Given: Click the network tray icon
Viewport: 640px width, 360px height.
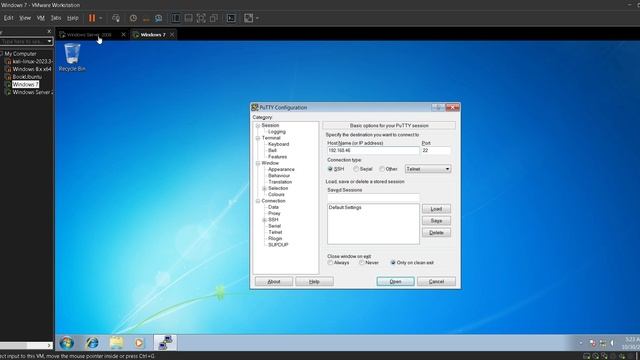Looking at the screenshot, I should [602, 343].
